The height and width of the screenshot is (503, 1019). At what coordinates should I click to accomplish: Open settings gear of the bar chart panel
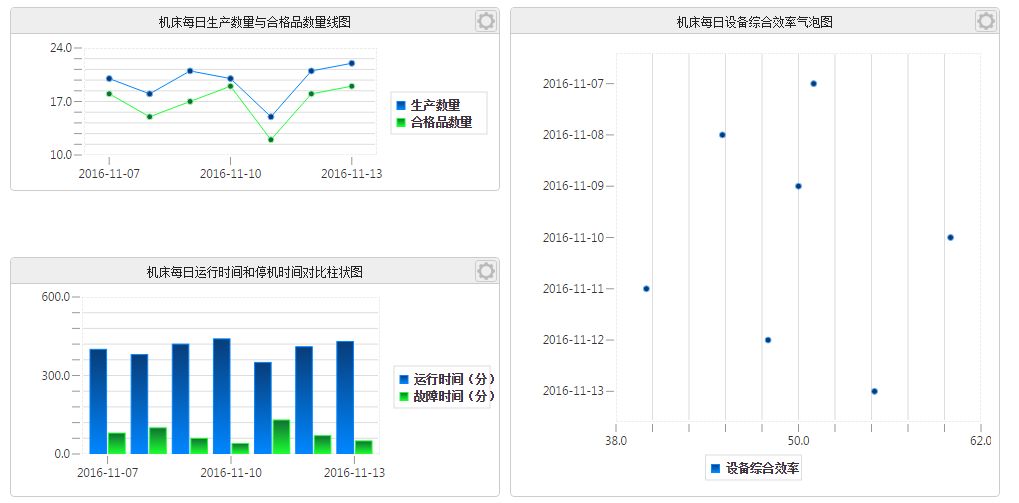[485, 271]
